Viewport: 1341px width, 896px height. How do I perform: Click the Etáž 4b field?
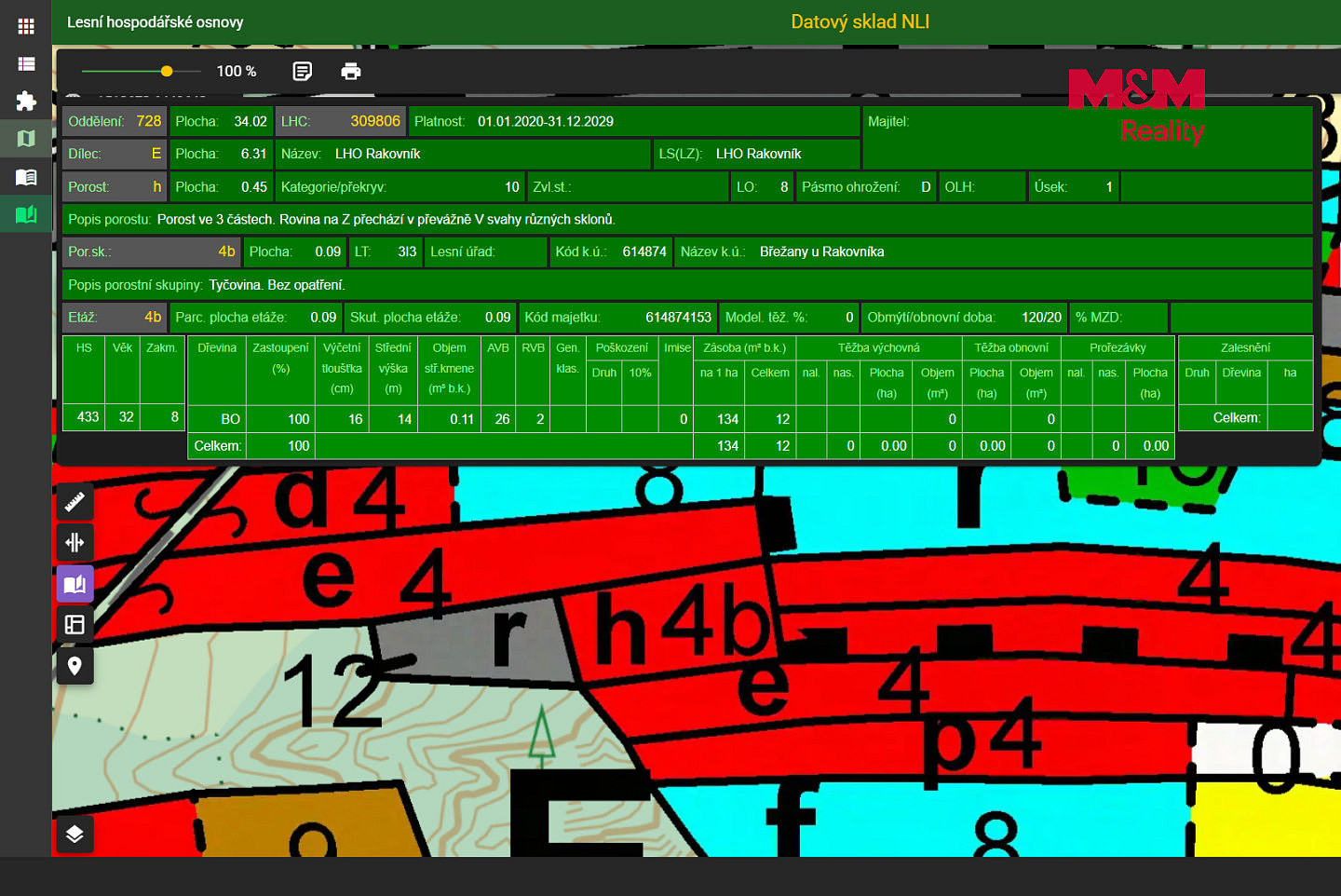115,317
